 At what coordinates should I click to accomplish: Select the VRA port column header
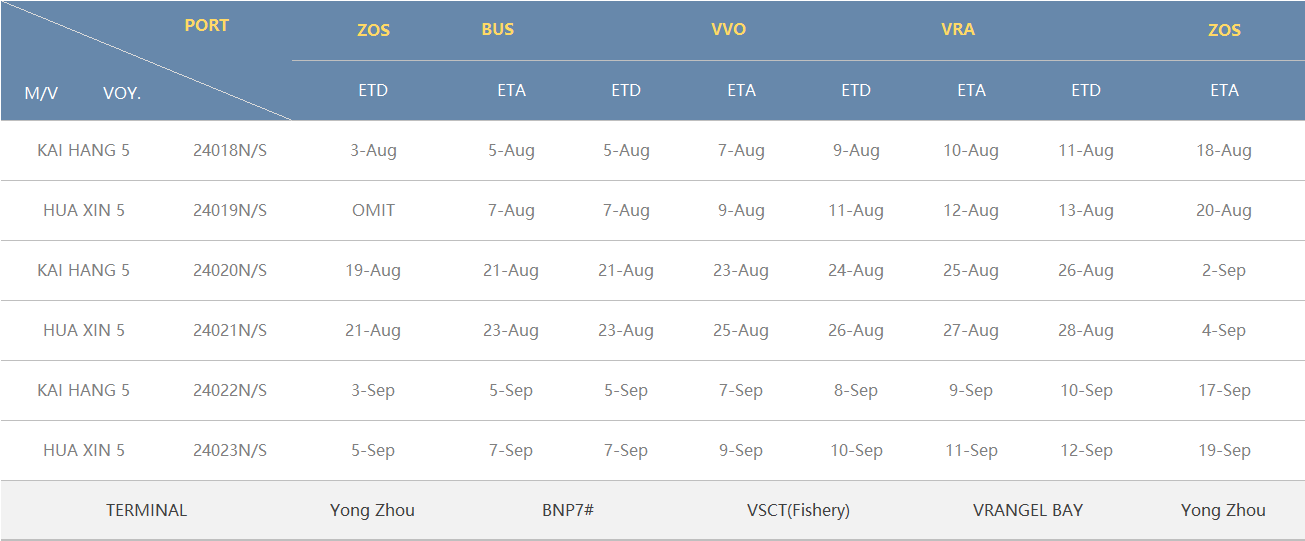pyautogui.click(x=958, y=30)
